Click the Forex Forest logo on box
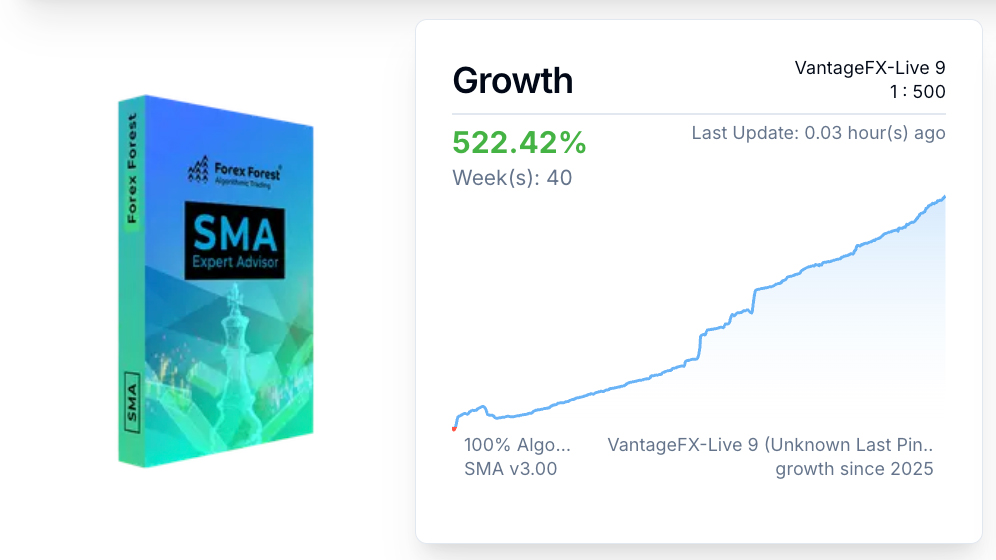 [234, 172]
